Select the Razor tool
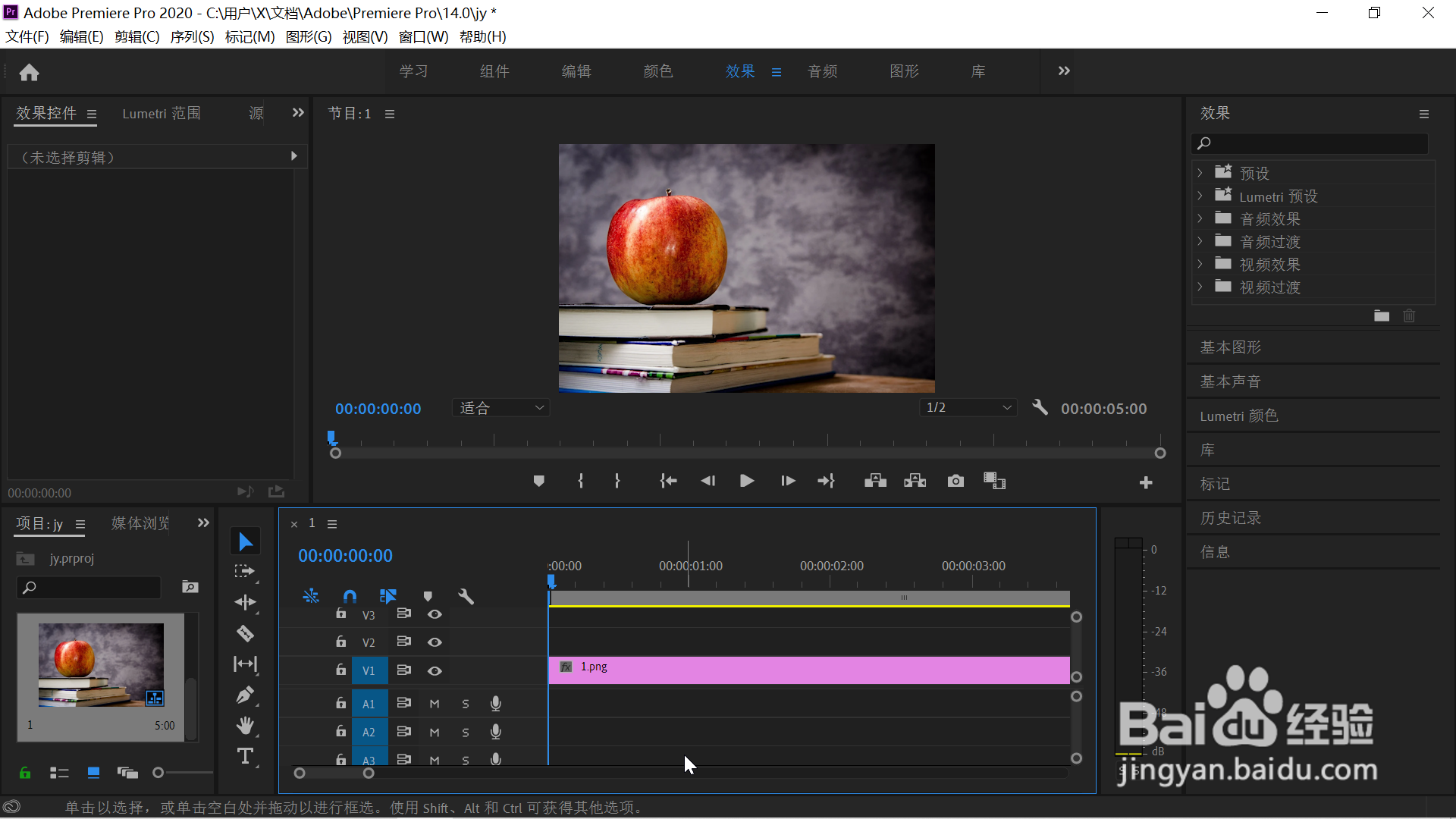 [x=245, y=633]
